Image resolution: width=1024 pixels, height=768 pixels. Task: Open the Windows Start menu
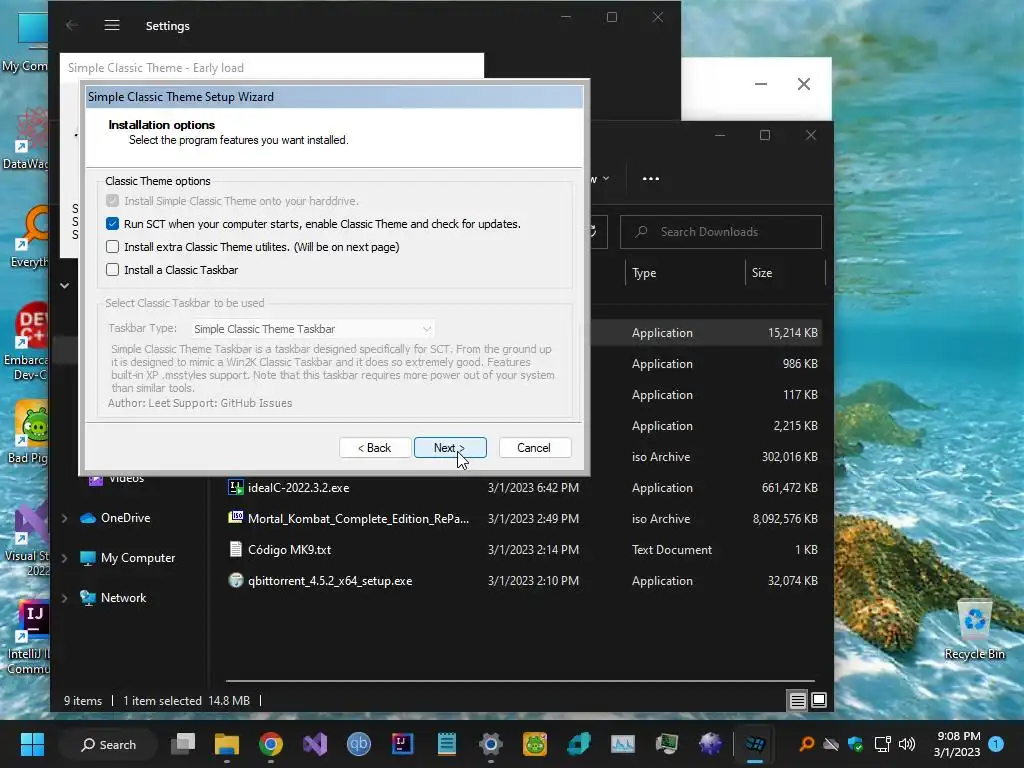tap(32, 744)
